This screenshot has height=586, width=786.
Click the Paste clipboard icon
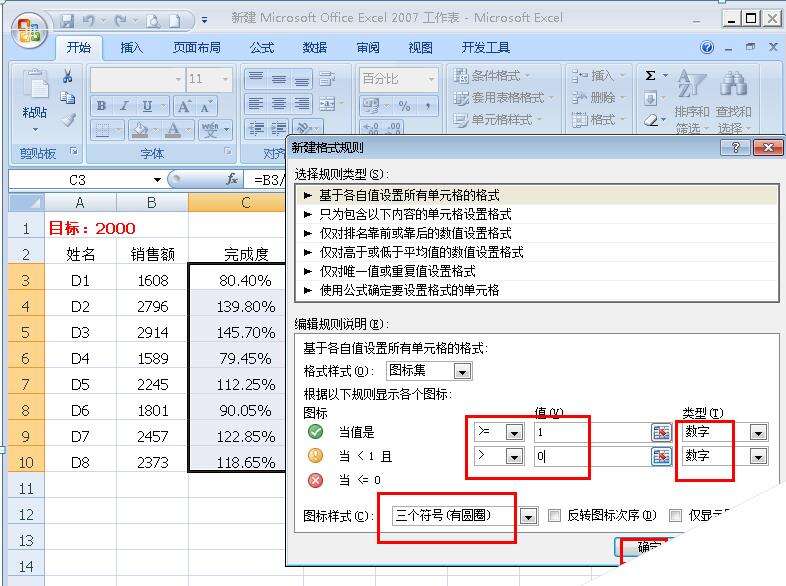point(35,88)
